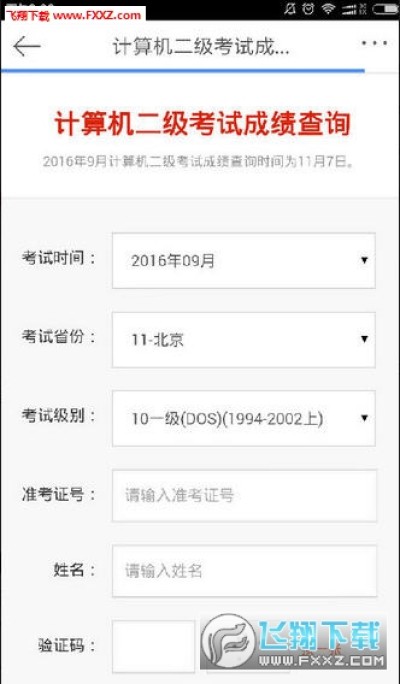Focus the 验证码 captcha input box
The width and height of the screenshot is (400, 684).
pos(154,646)
